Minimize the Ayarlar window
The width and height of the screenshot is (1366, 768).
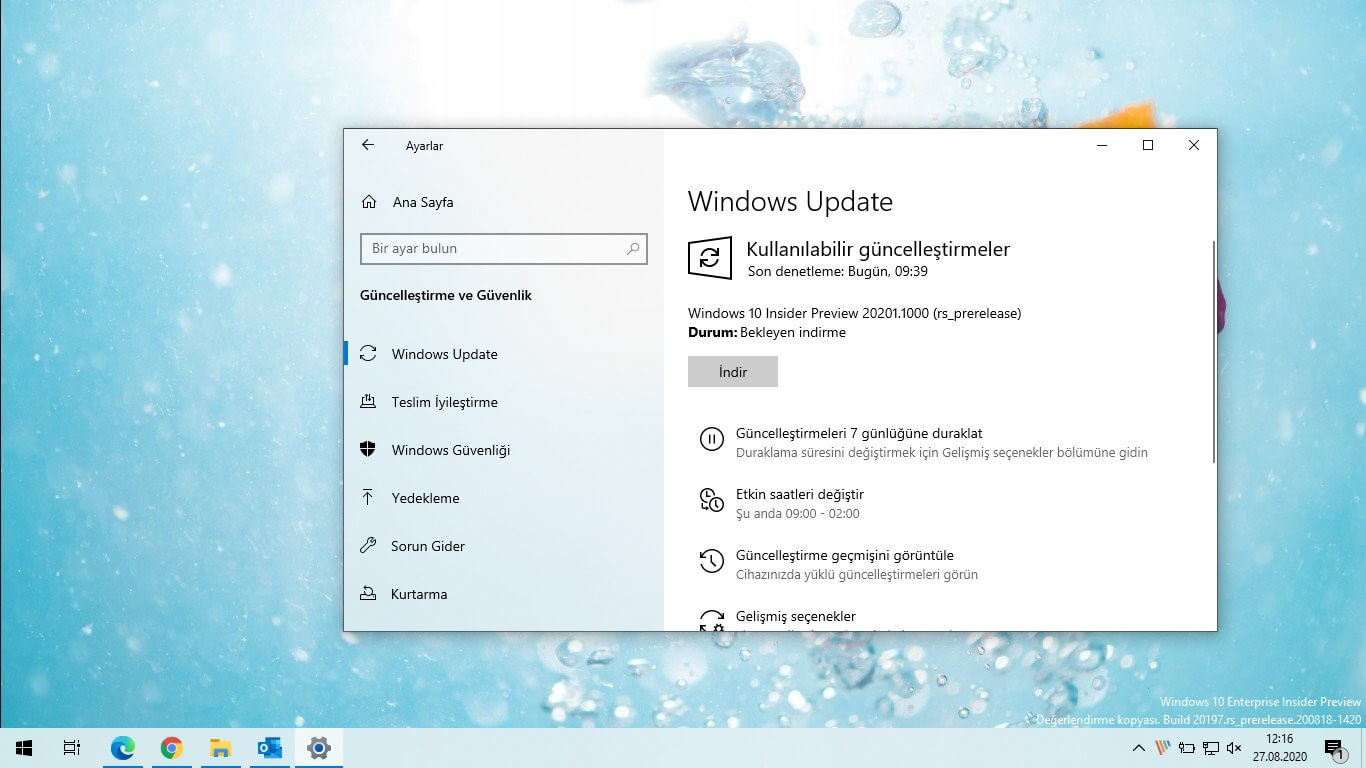pos(1102,145)
